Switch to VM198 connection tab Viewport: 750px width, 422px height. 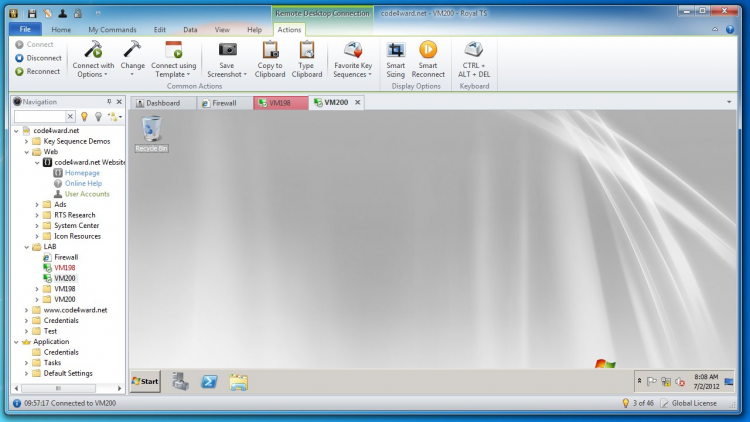coord(280,103)
